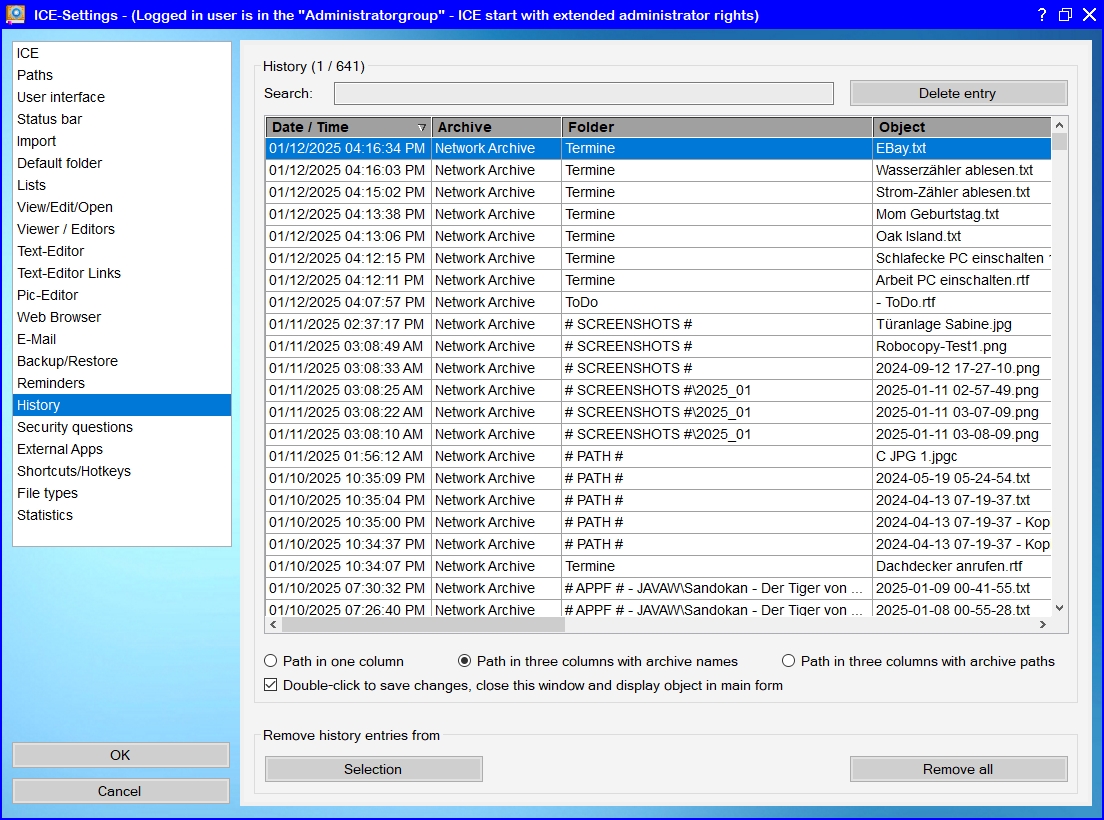Click the Cancel button
Viewport: 1104px width, 820px height.
[x=120, y=791]
